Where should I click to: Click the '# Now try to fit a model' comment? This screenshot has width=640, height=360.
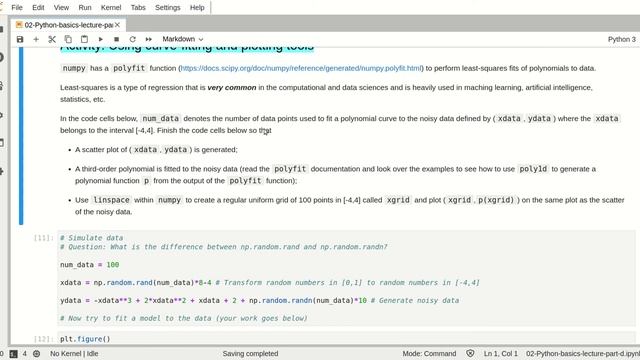tap(184, 318)
